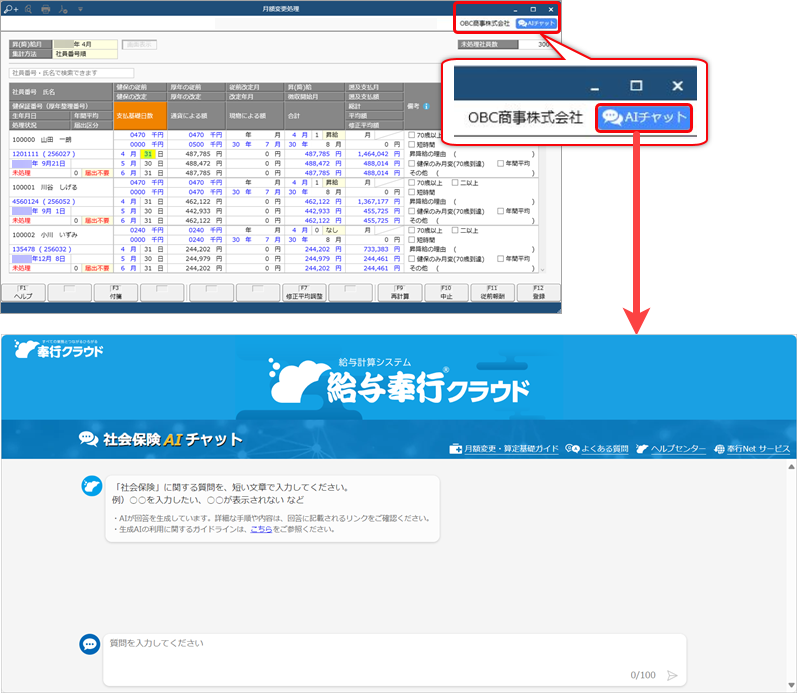The width and height of the screenshot is (797, 693).
Task: Click the 社員番号・氏名 search field
Action: point(72,73)
